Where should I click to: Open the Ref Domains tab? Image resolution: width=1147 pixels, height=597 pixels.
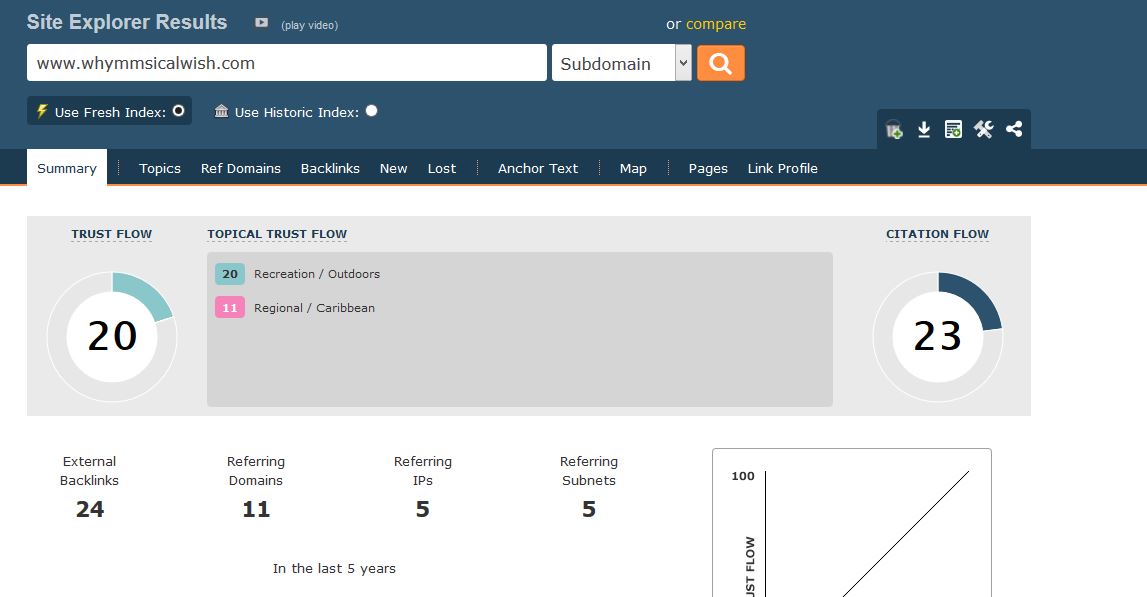tap(241, 168)
